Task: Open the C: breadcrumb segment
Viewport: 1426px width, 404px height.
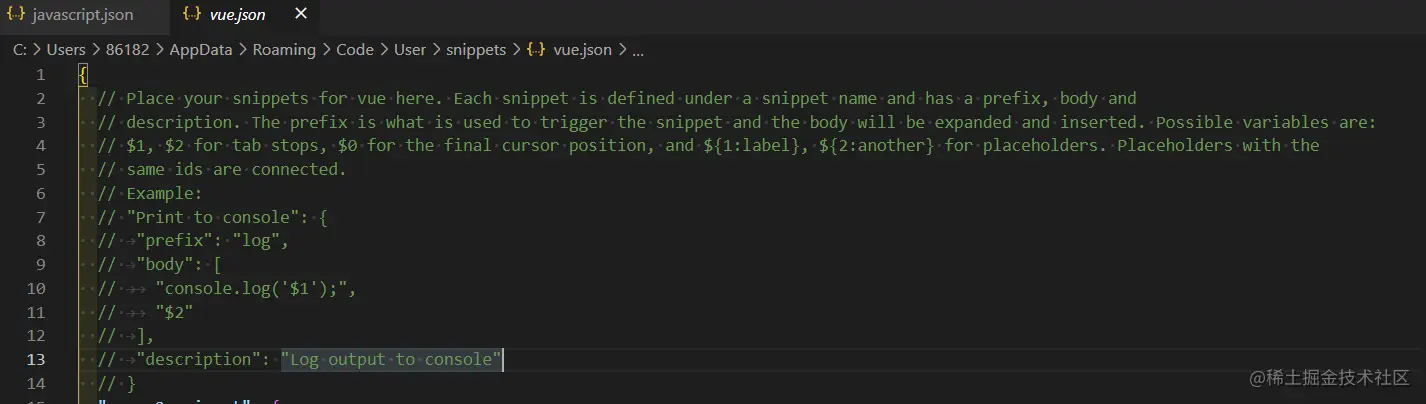Action: pos(19,49)
